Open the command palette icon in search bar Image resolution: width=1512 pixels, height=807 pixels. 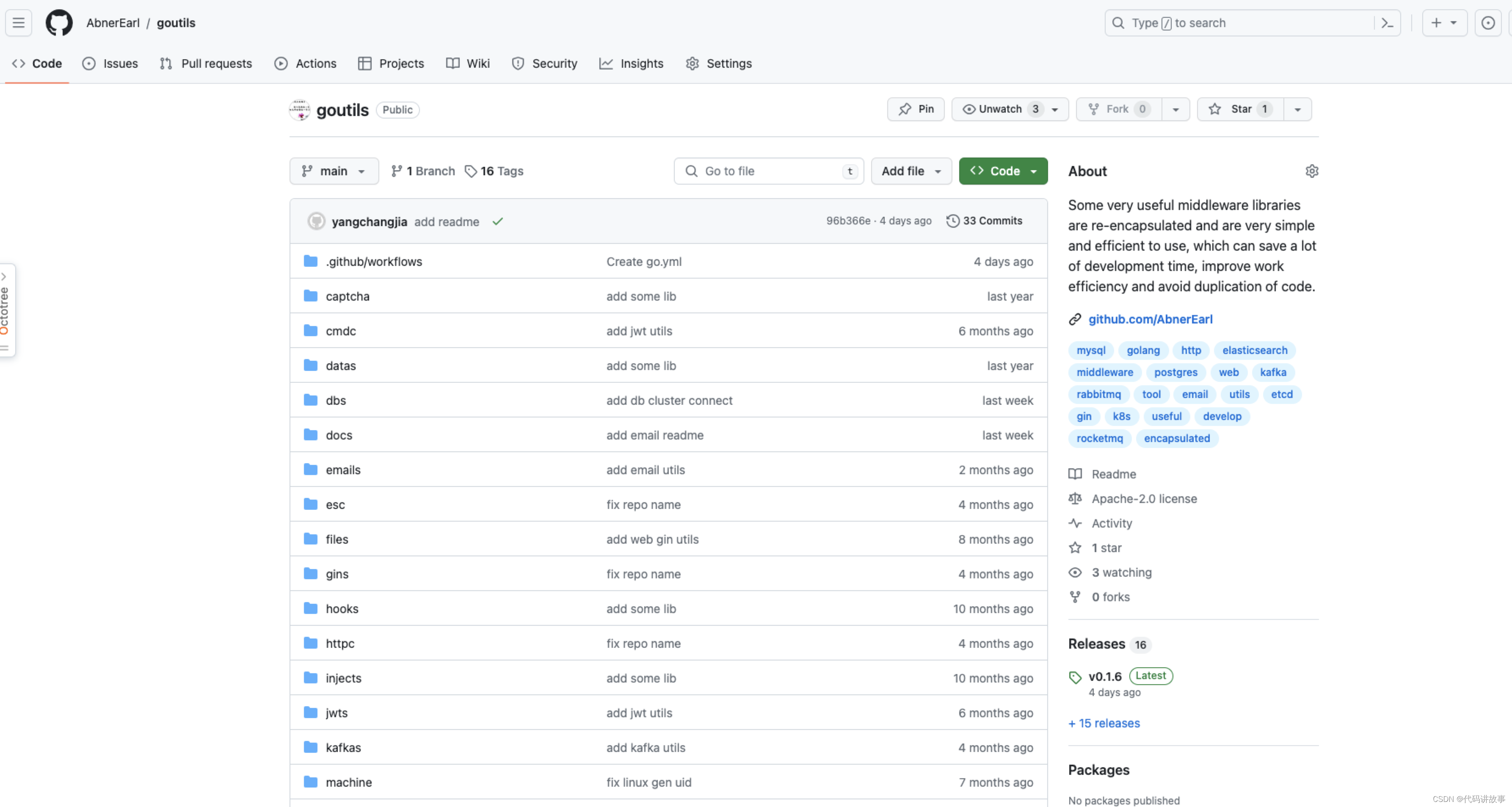pyautogui.click(x=1387, y=23)
